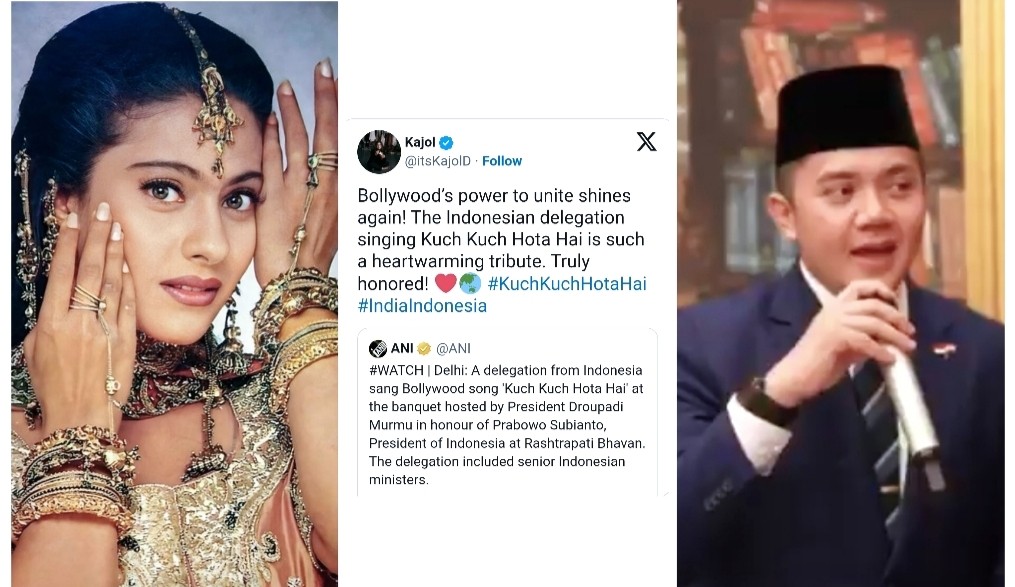The height and width of the screenshot is (587, 1015).
Task: Open the photo of the woman in bridal jewelry
Action: (x=174, y=294)
